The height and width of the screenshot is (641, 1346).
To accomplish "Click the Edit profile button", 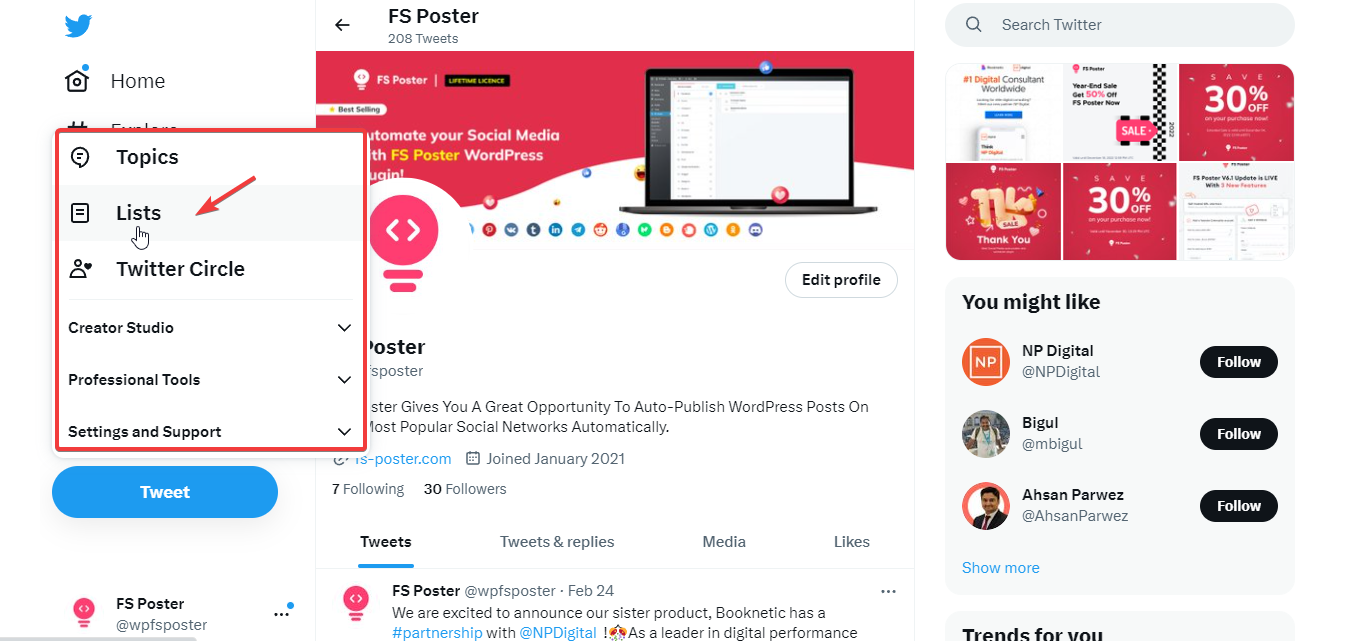I will (841, 280).
